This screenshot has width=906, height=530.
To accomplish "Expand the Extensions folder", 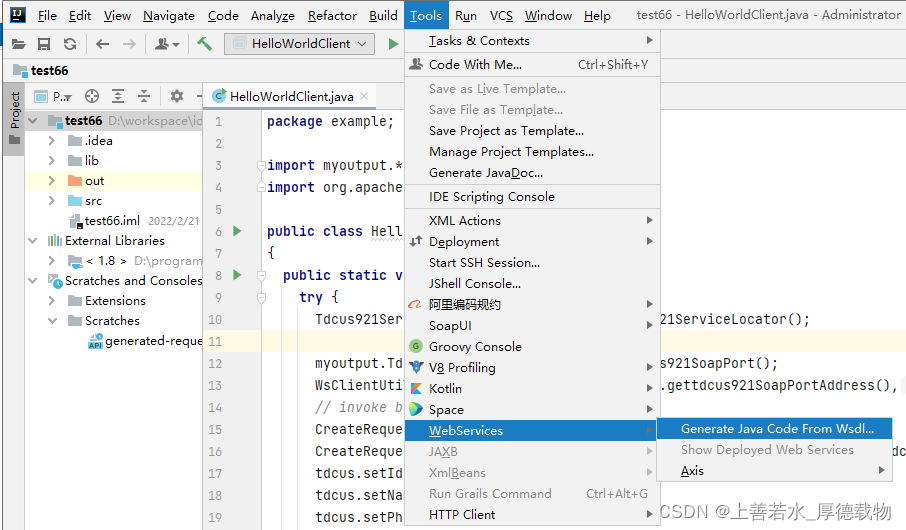I will 52,301.
